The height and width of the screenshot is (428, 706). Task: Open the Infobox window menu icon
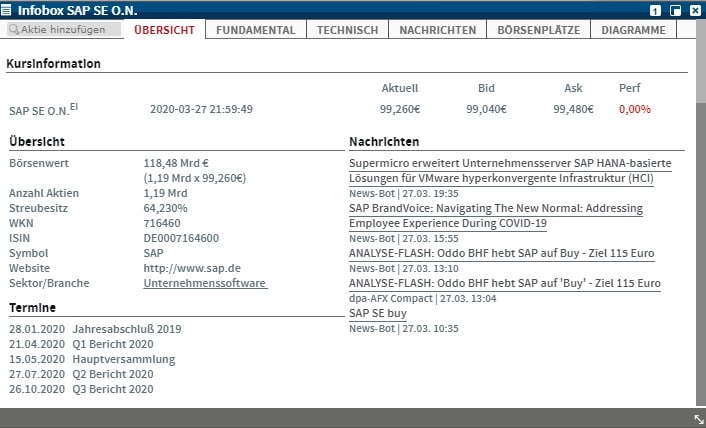(x=8, y=10)
